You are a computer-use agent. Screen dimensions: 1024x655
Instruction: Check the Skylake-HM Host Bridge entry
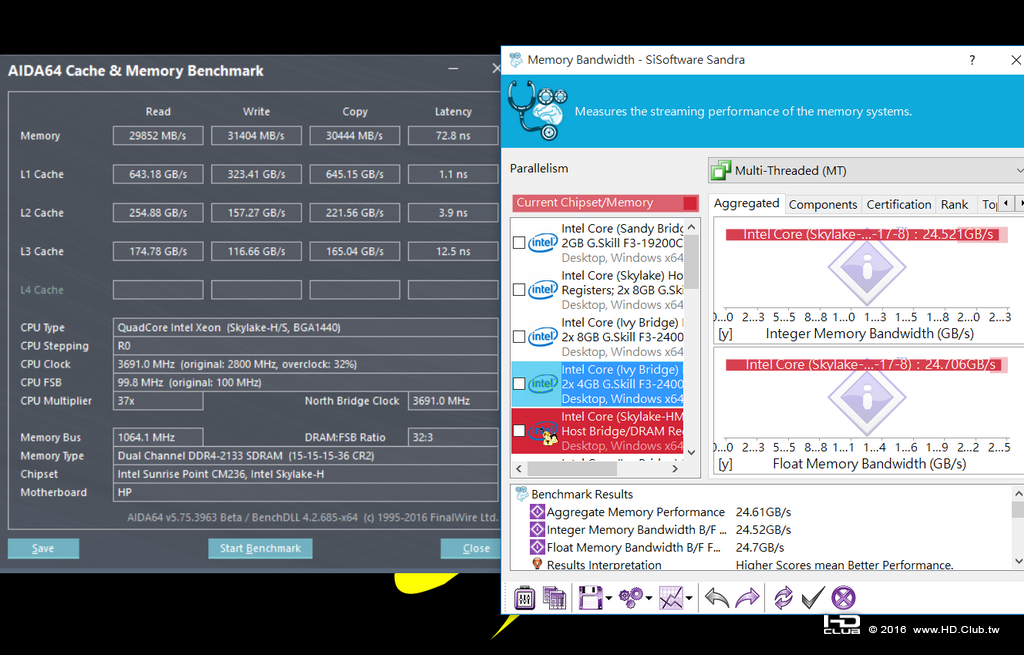point(519,430)
